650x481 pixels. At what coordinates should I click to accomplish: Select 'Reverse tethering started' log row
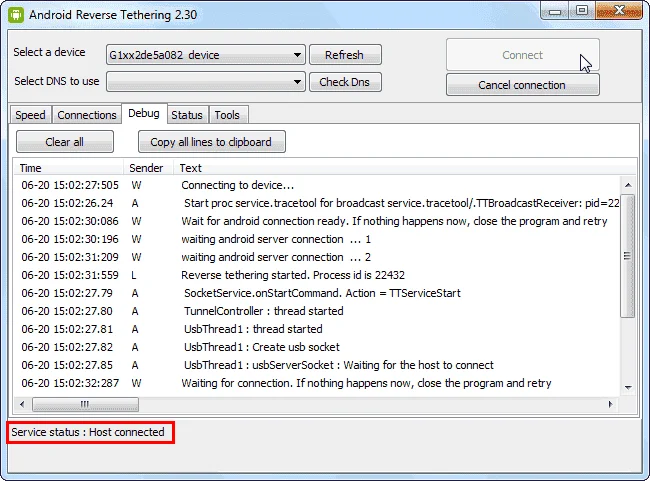pos(317,275)
